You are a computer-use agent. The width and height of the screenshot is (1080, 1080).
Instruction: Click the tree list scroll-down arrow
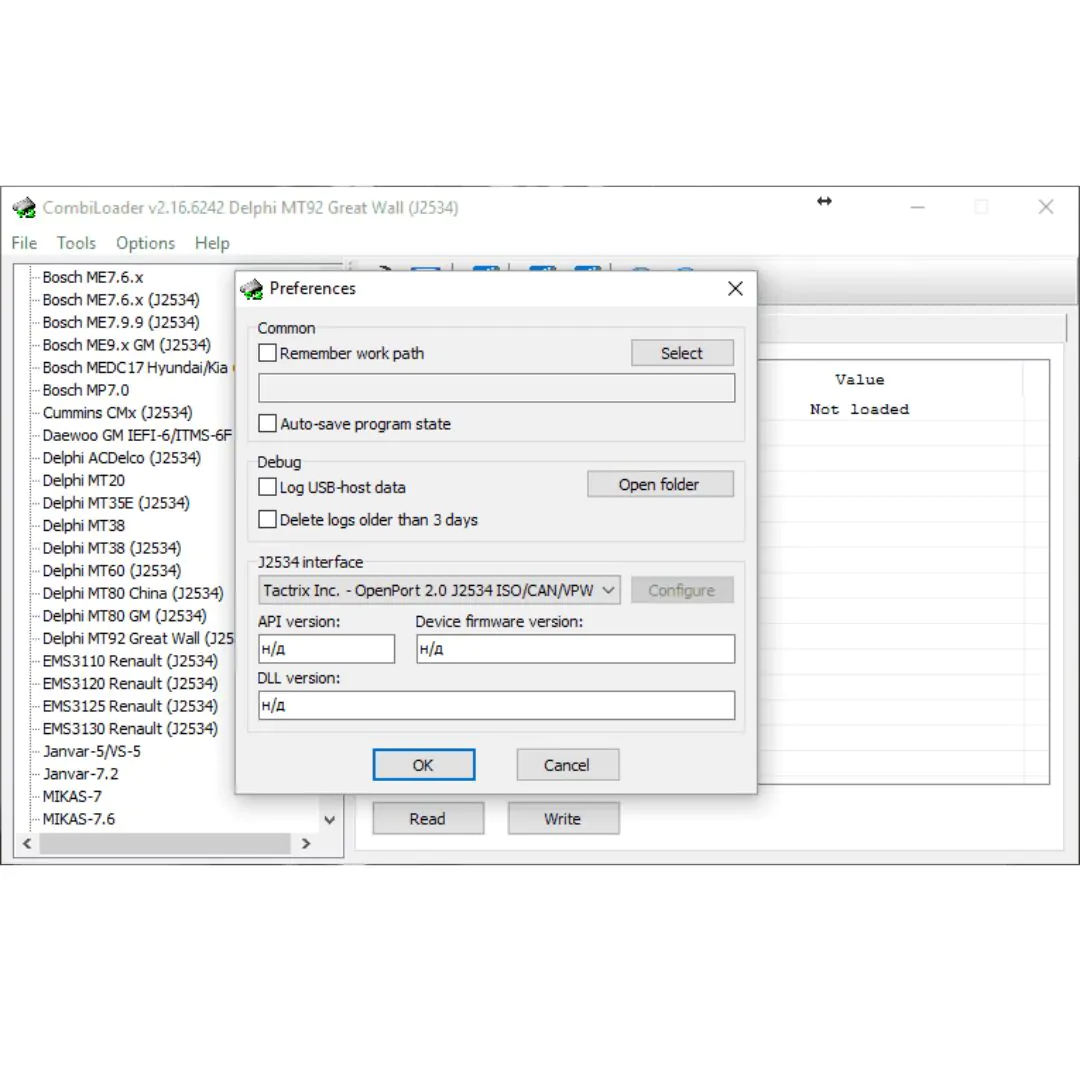pos(330,819)
